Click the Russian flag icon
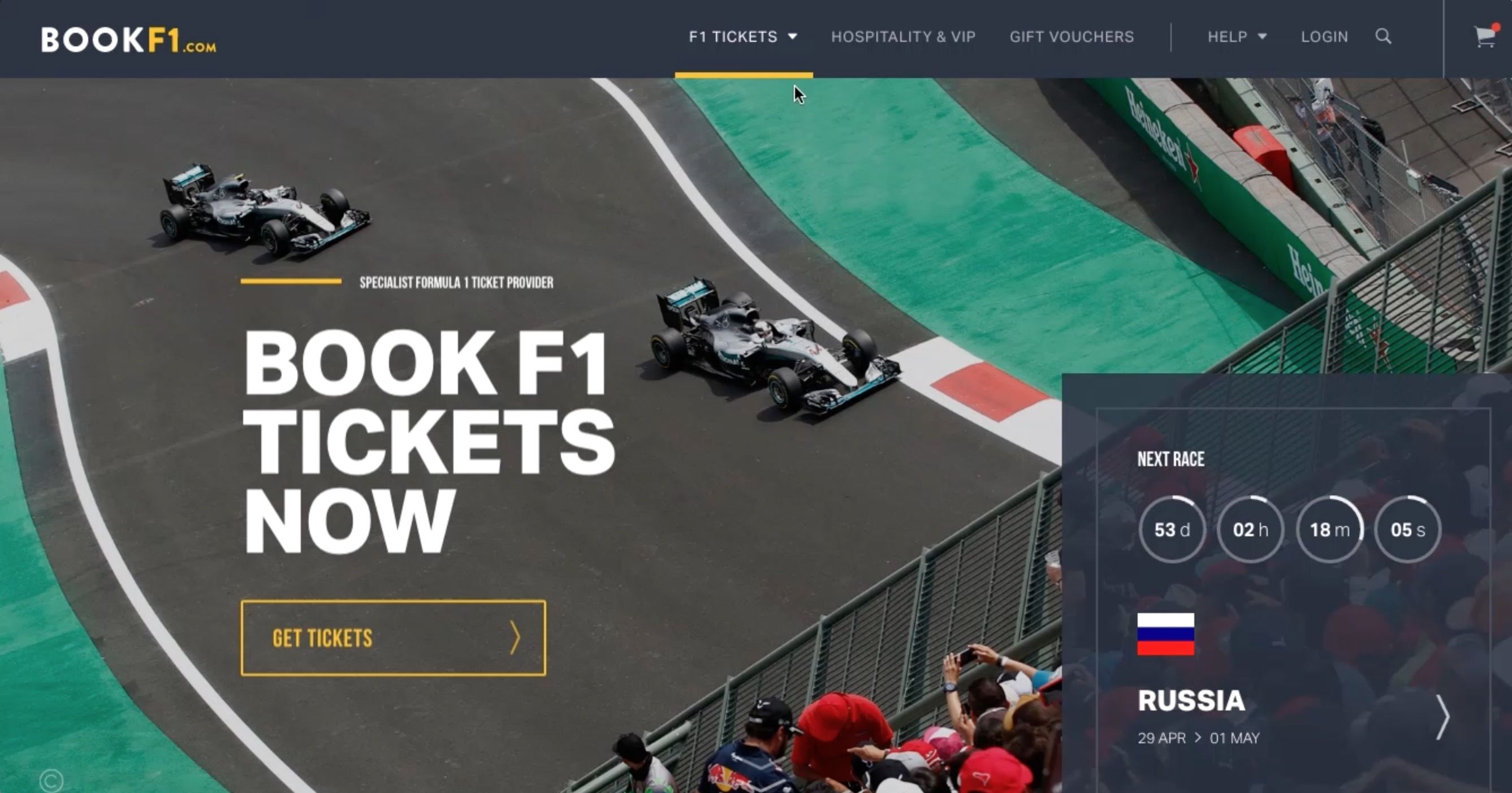Screen dimensions: 1512x793 tap(1165, 634)
